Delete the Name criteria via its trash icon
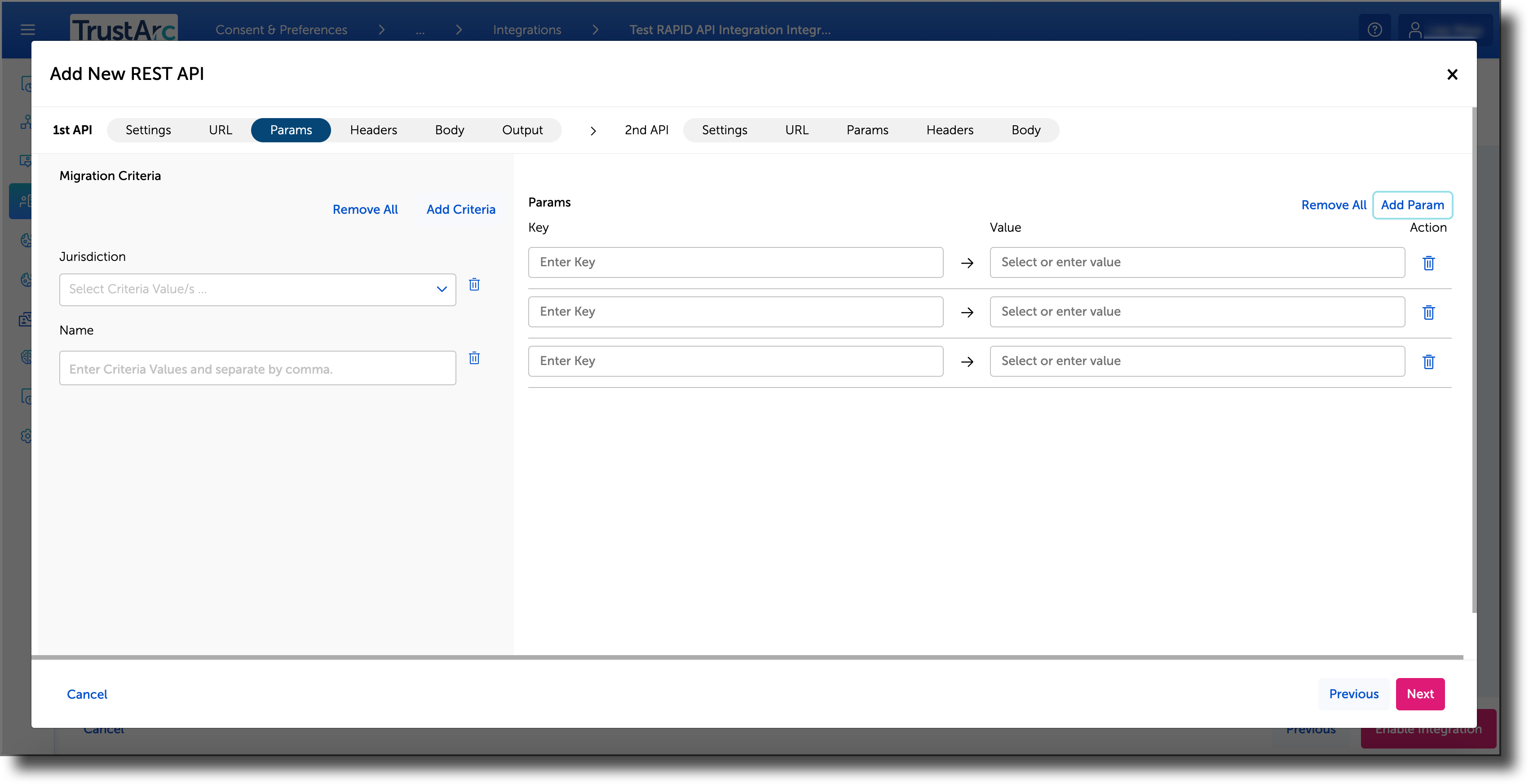This screenshot has width=1529, height=784. pyautogui.click(x=473, y=358)
